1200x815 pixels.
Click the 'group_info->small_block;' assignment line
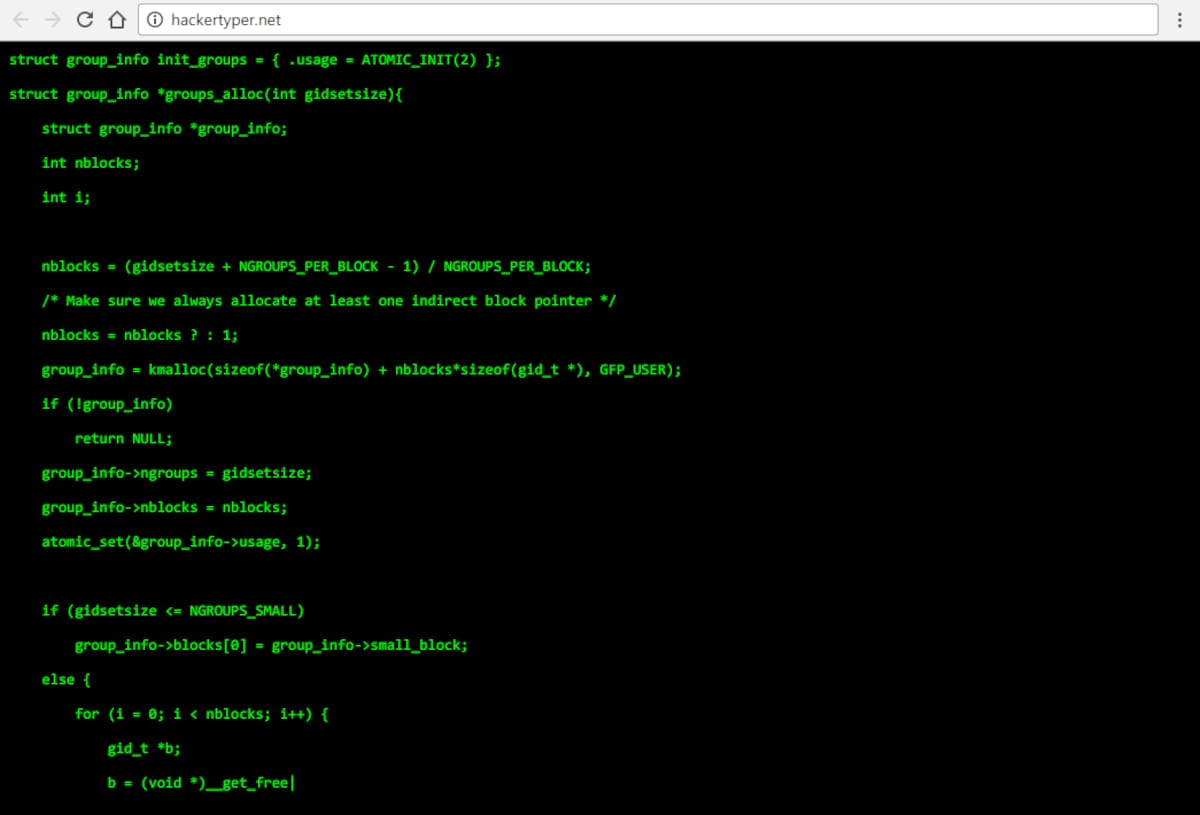click(x=271, y=645)
